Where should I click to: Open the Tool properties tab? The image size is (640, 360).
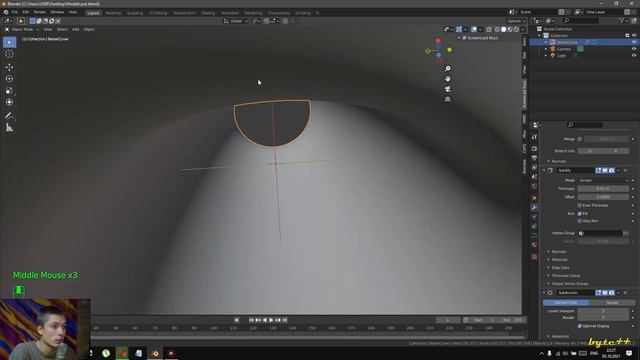point(534,137)
